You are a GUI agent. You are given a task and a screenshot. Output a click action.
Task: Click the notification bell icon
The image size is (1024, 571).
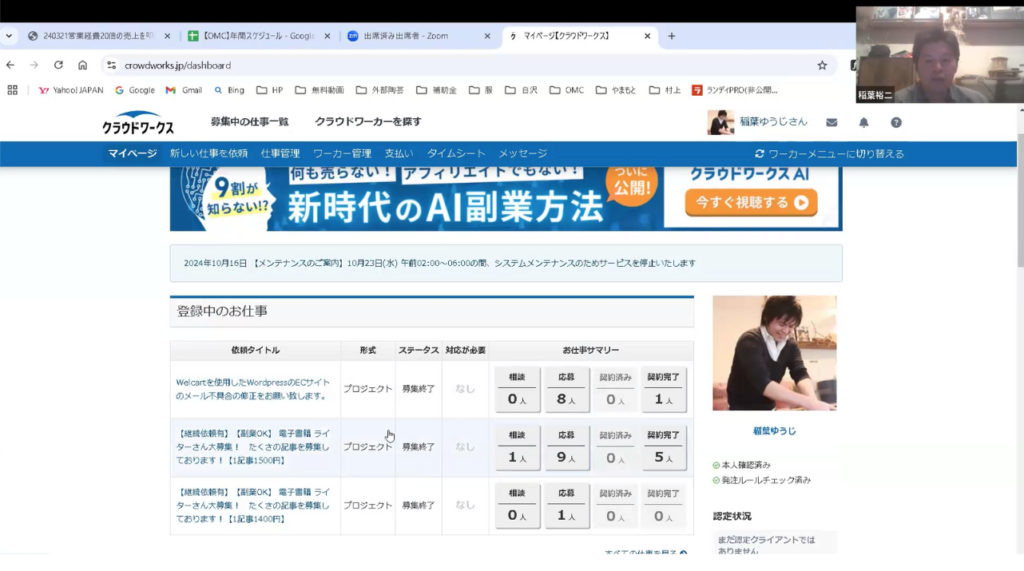(x=864, y=122)
